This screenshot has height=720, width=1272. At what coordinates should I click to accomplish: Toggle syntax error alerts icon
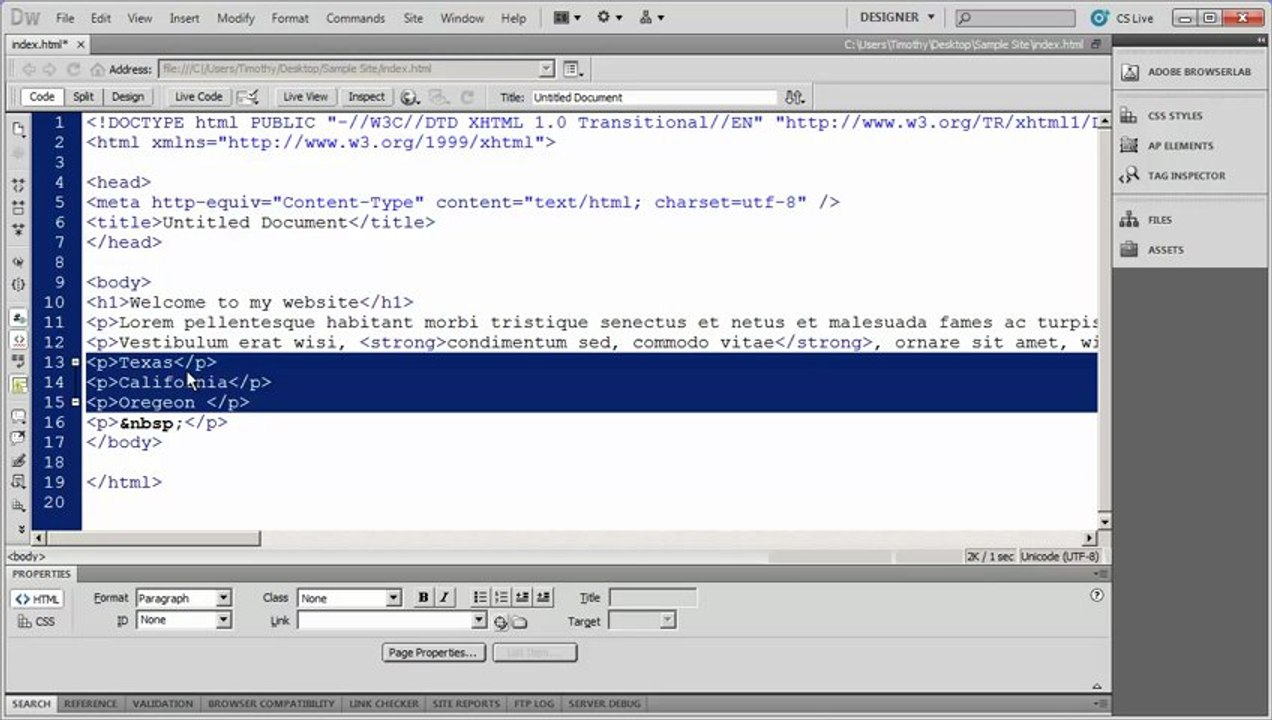(18, 384)
